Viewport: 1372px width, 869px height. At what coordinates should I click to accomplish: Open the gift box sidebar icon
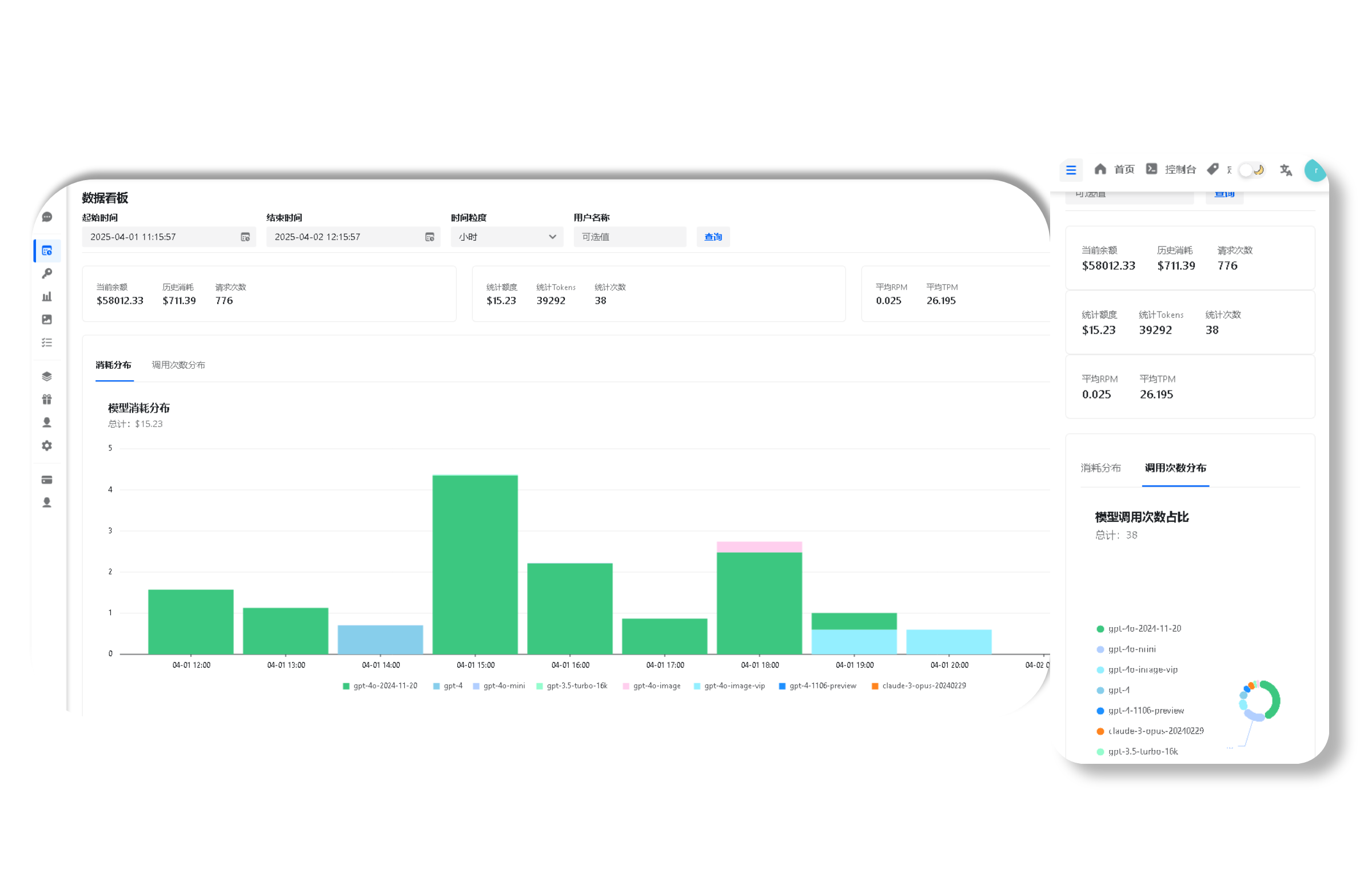point(47,399)
